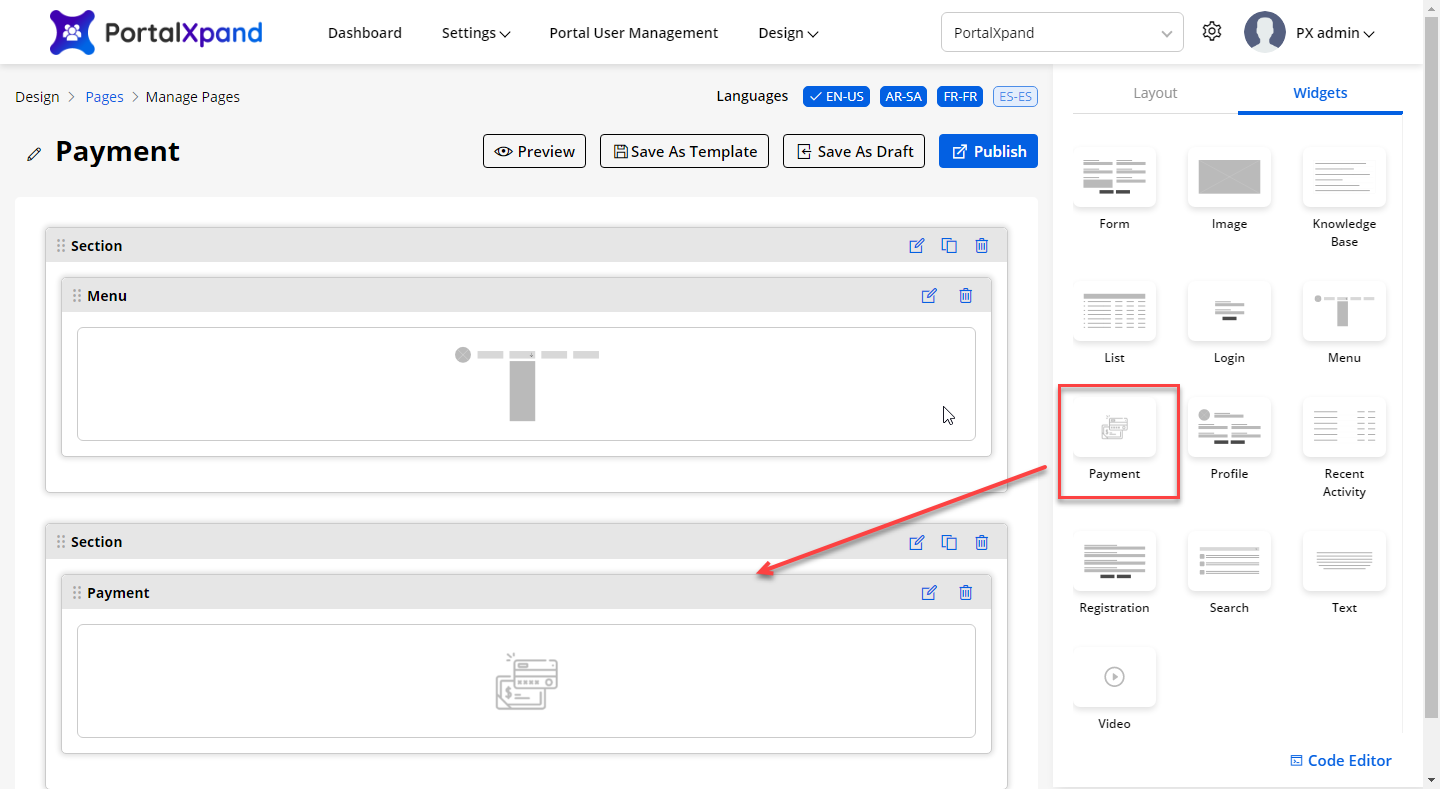
Task: Grab the drag handle of Payment widget
Action: point(77,593)
